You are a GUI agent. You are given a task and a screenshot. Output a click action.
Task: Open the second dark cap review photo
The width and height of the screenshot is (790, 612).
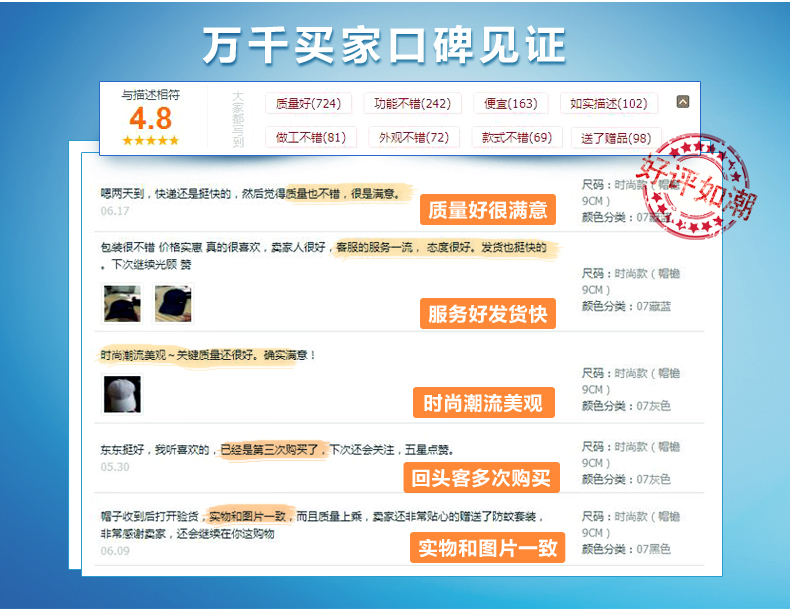[x=173, y=304]
